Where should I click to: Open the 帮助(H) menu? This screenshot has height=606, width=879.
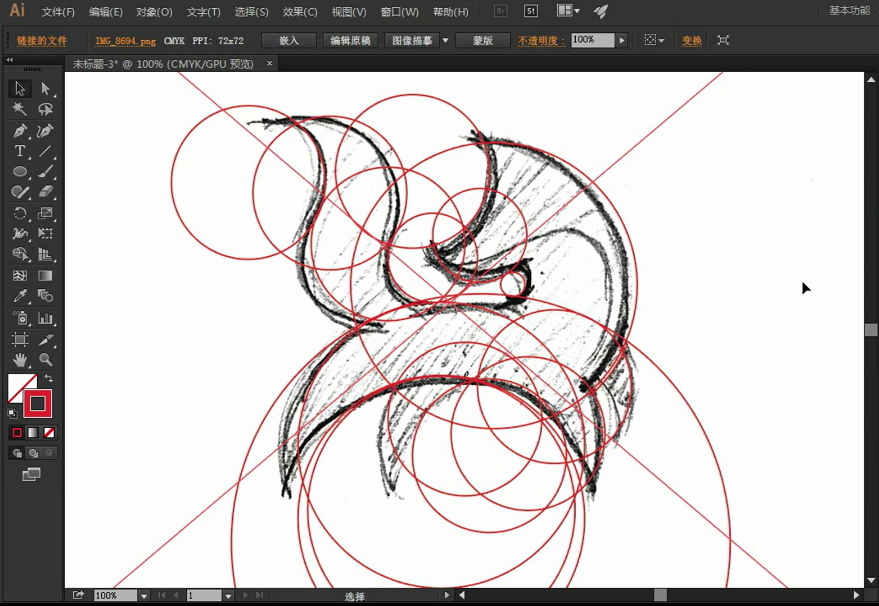coord(450,12)
